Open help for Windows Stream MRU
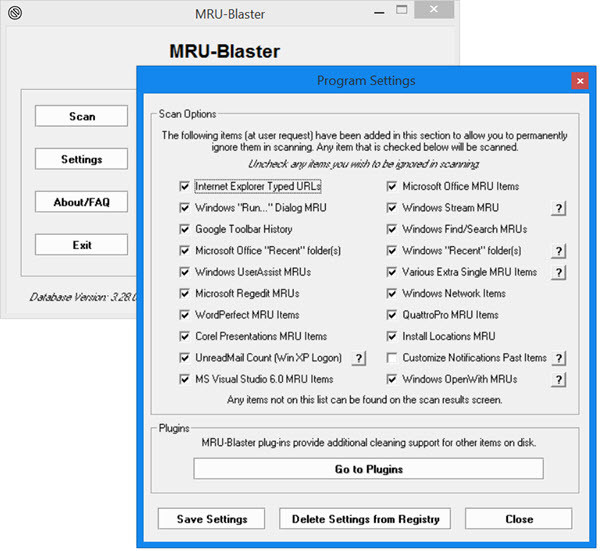The width and height of the screenshot is (600, 551). click(559, 208)
